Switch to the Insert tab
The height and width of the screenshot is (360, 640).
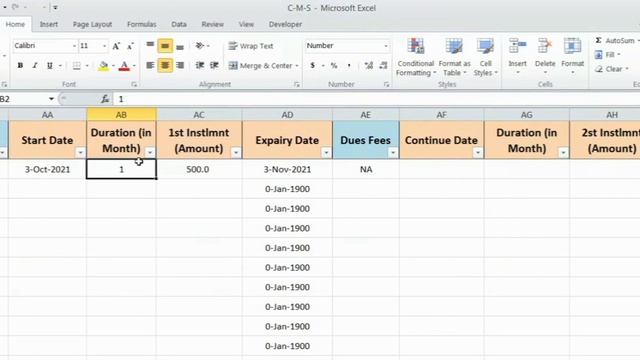pos(49,24)
